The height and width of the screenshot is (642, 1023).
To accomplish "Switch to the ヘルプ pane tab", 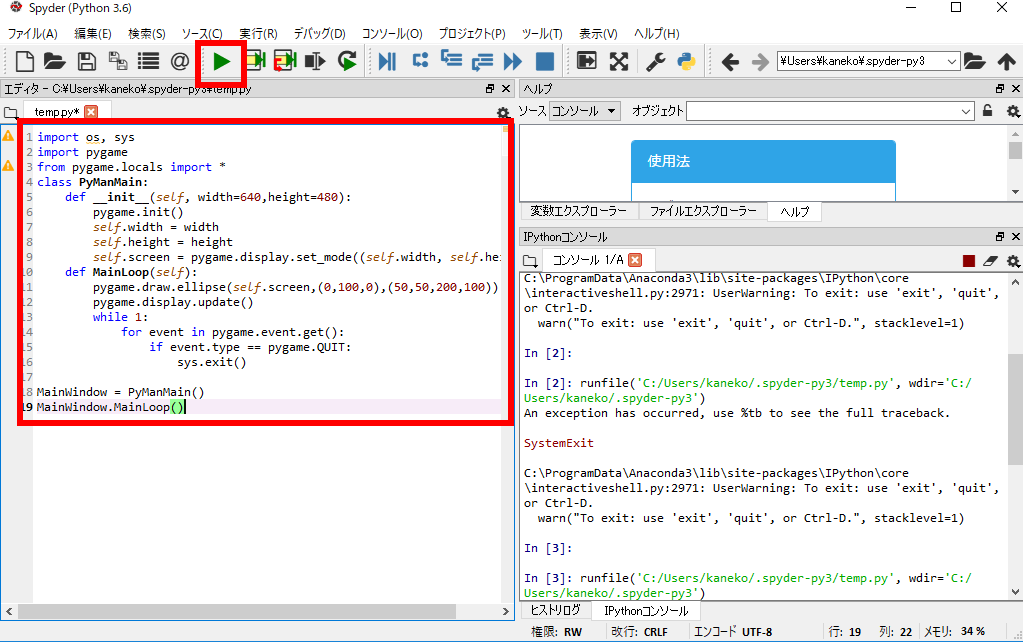I will tap(794, 211).
